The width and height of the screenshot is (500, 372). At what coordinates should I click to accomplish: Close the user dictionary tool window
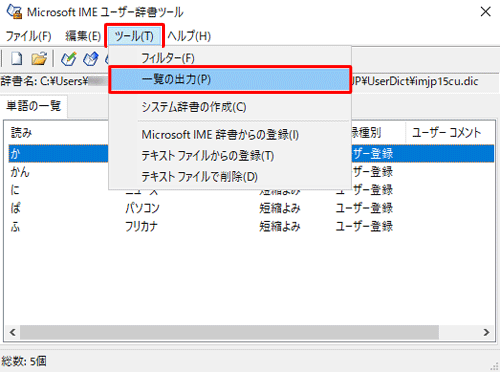pyautogui.click(x=485, y=12)
